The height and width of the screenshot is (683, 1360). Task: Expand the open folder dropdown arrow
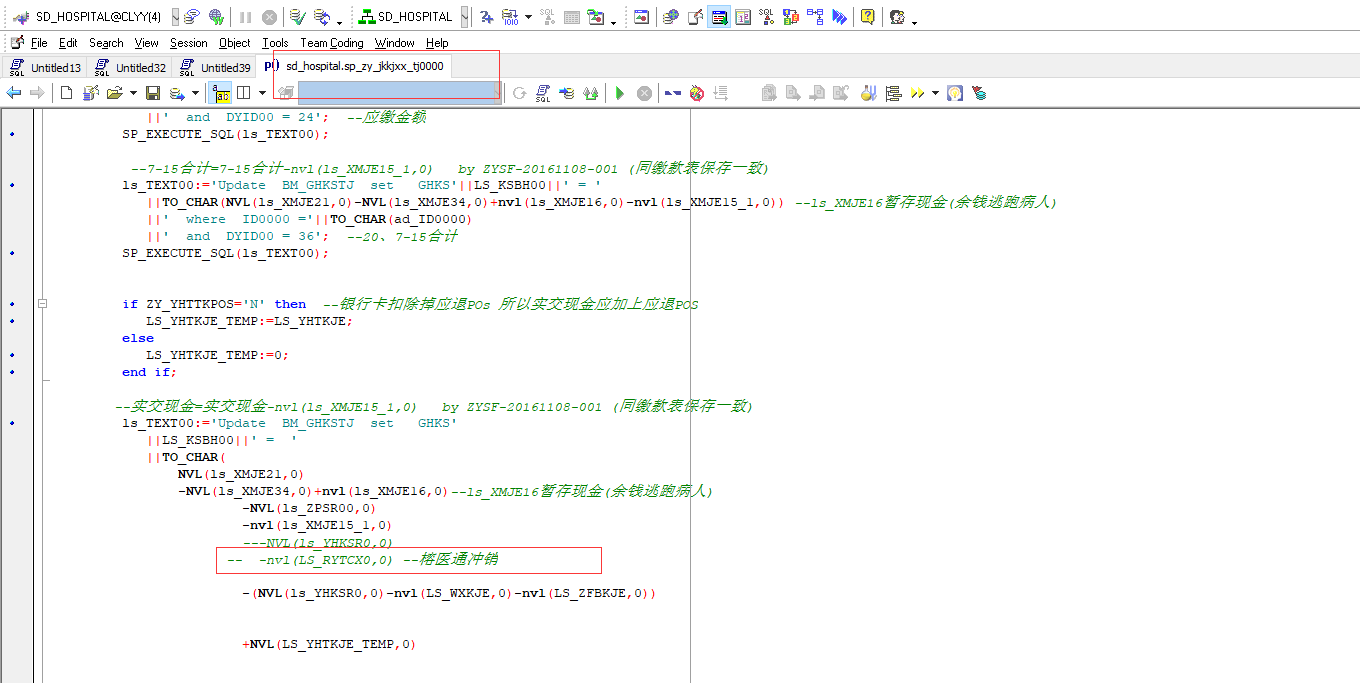(x=133, y=93)
